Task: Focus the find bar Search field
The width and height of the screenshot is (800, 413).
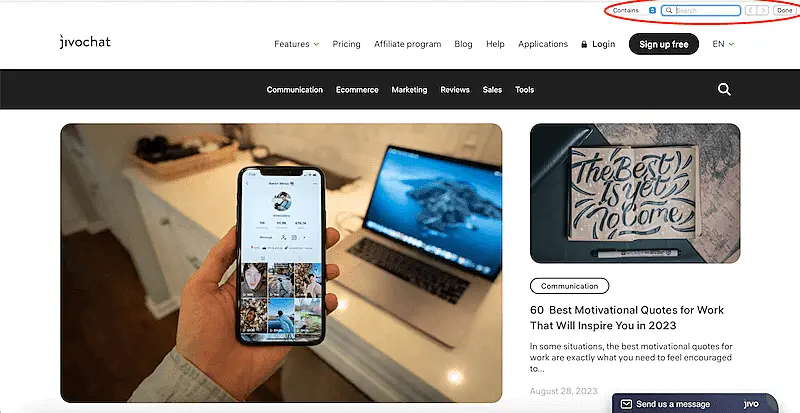Action: (701, 10)
